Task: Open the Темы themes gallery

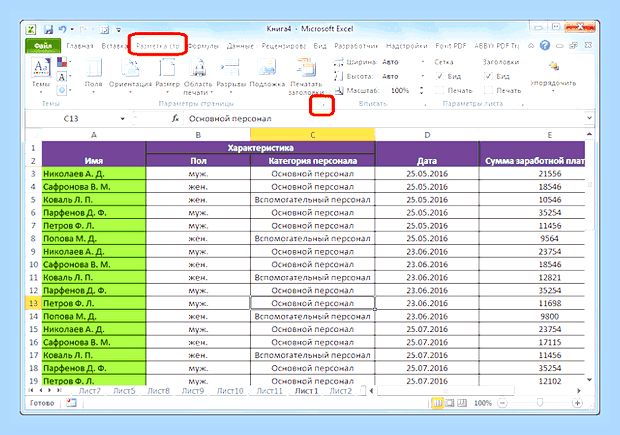Action: [x=41, y=76]
